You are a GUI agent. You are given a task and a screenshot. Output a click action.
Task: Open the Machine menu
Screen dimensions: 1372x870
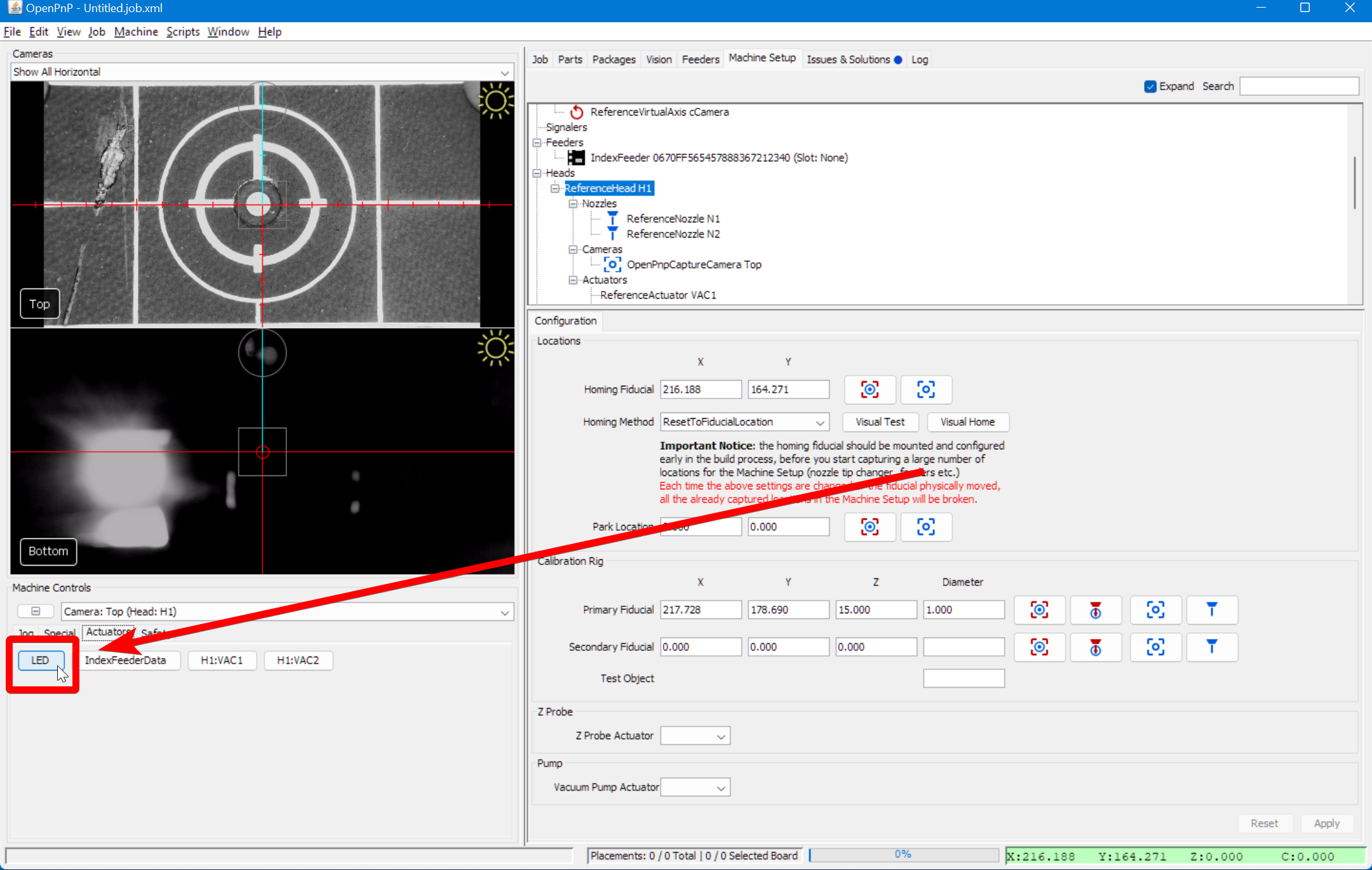click(136, 32)
